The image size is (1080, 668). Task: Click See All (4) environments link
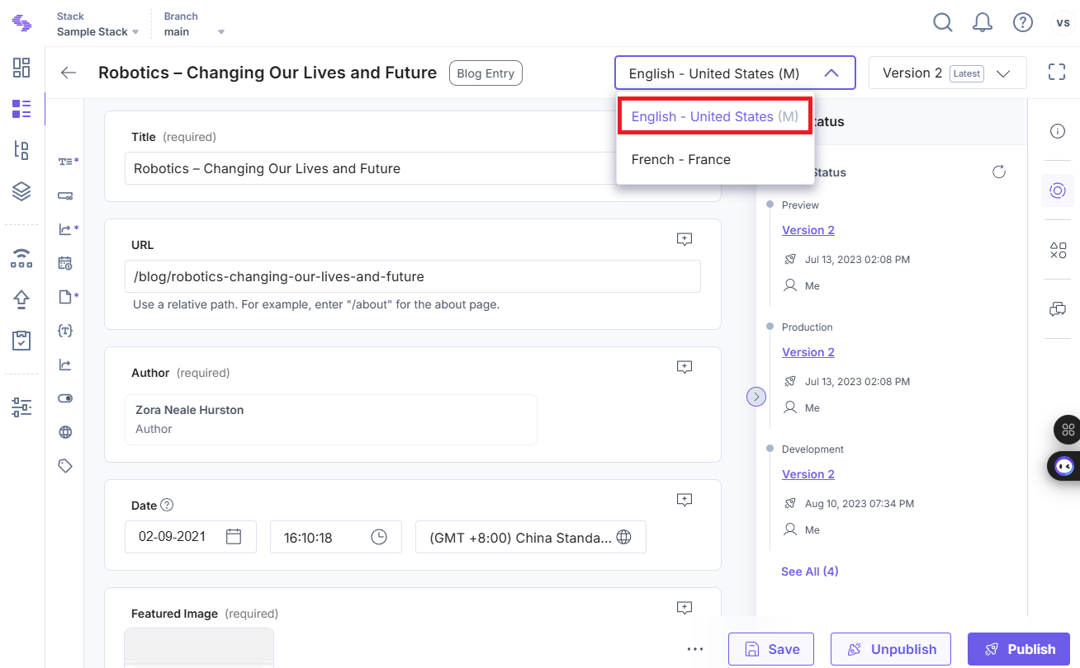click(x=809, y=572)
